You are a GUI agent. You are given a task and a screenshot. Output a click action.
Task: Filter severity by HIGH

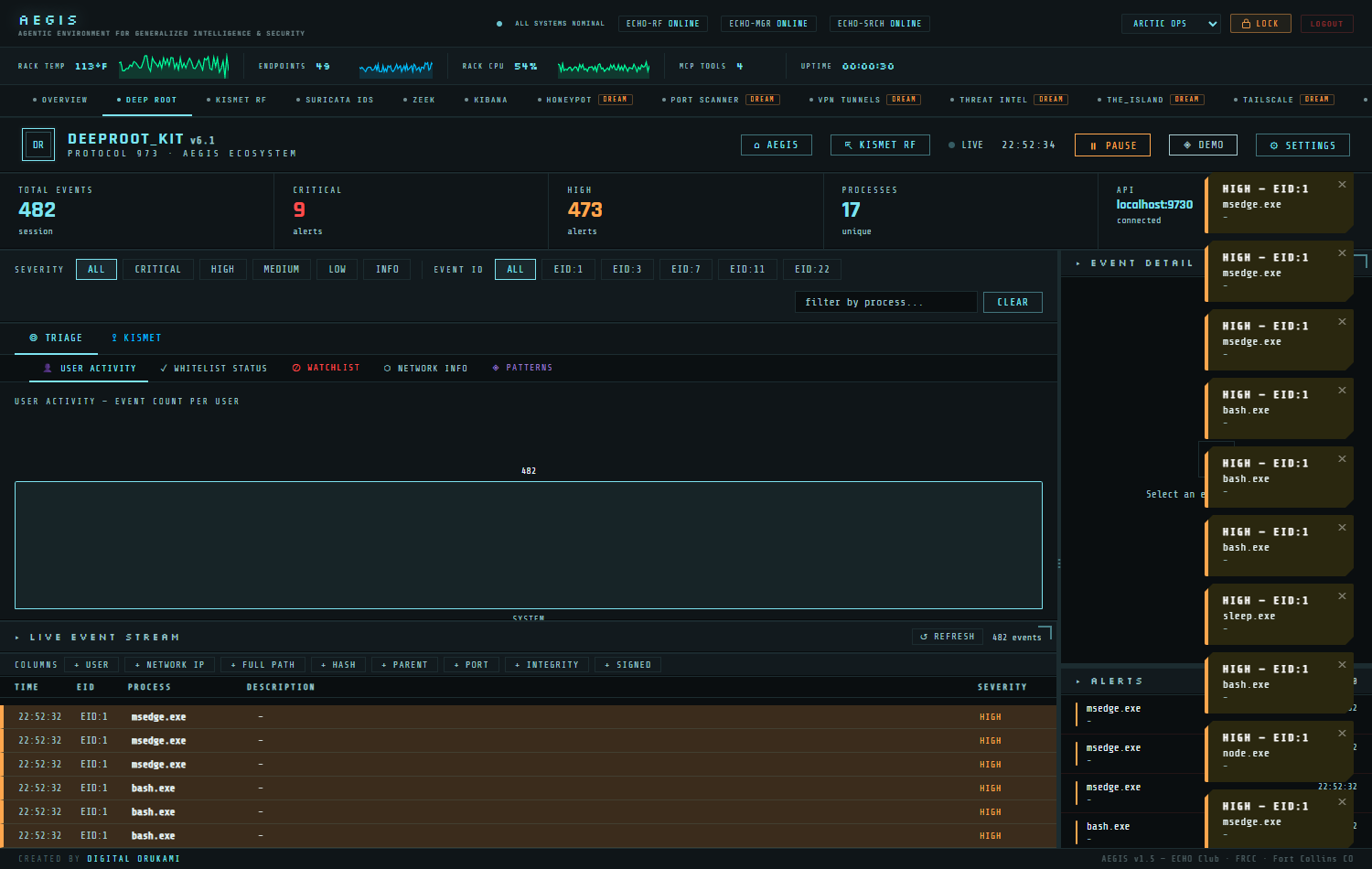point(222,269)
